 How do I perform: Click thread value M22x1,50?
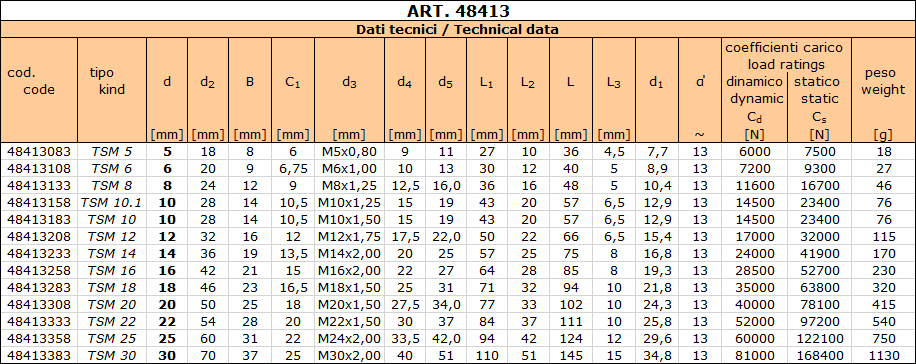(x=349, y=321)
